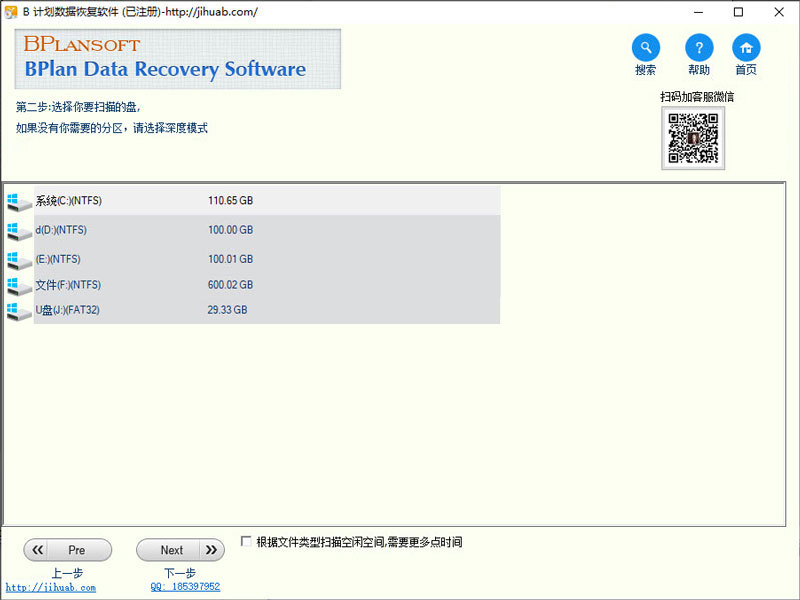Click the 扫码加客服微信 caption
Image resolution: width=800 pixels, height=600 pixels.
point(697,97)
